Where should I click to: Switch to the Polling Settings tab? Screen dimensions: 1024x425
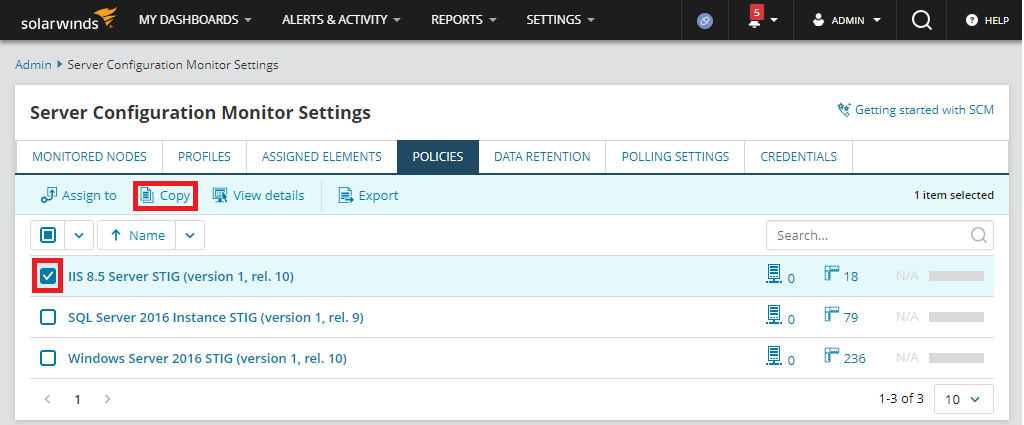pos(675,157)
